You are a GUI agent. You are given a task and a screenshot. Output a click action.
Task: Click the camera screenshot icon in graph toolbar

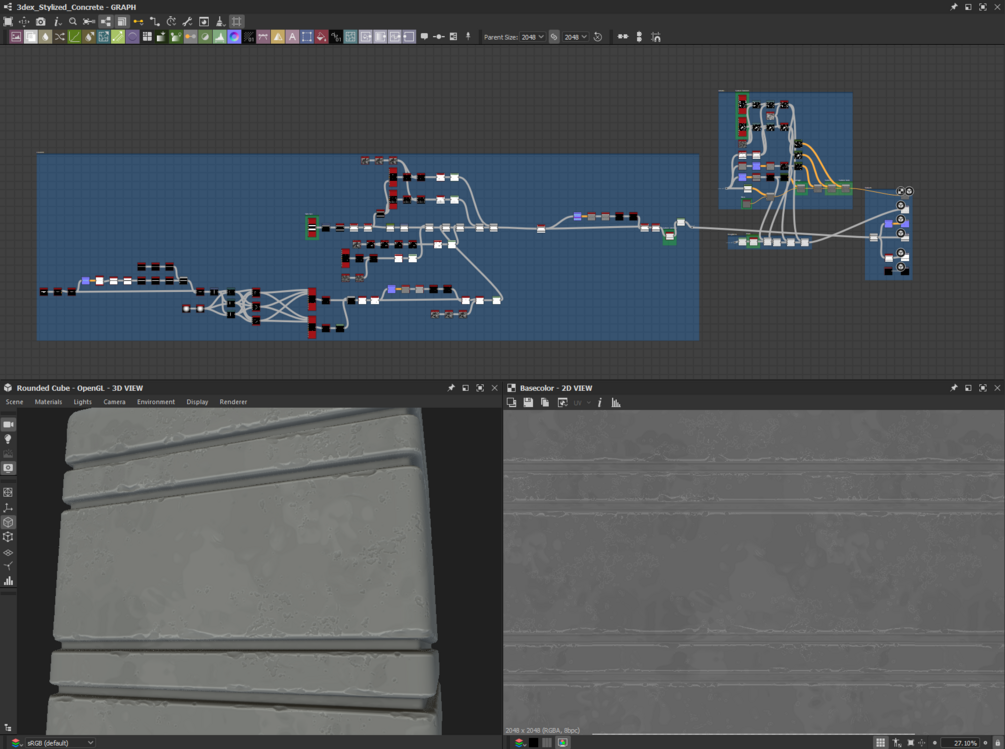[40, 22]
